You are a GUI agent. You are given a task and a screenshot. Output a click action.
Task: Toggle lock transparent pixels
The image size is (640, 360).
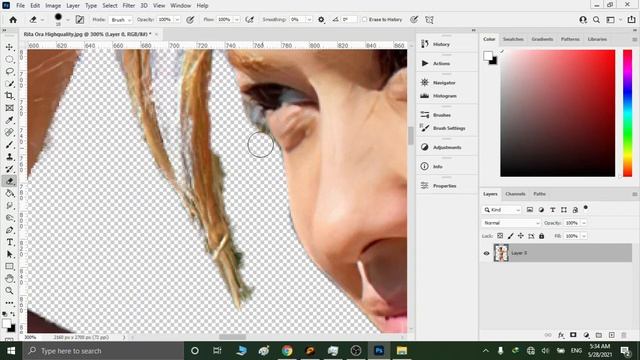point(500,236)
